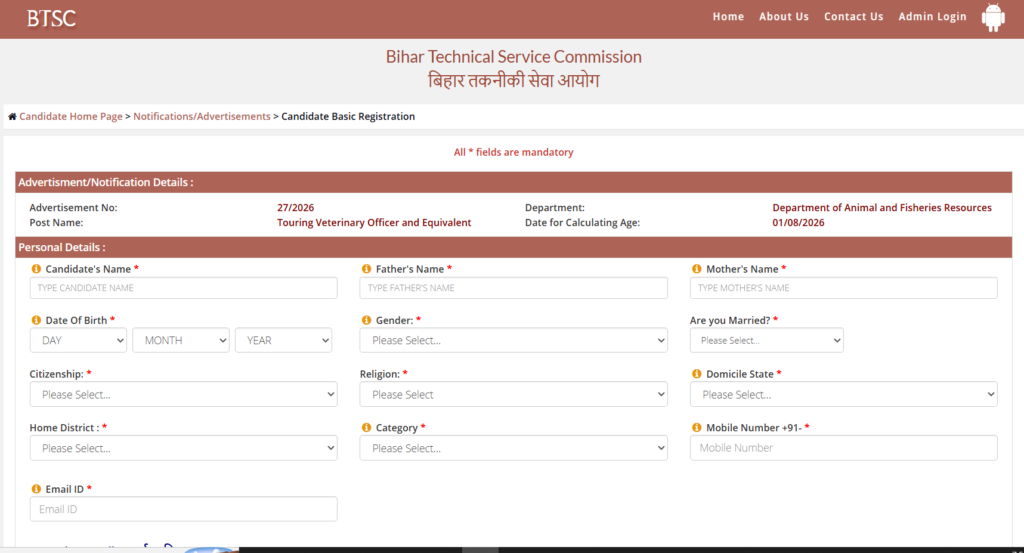Expand the Gender dropdown
1024x553 pixels.
(513, 340)
